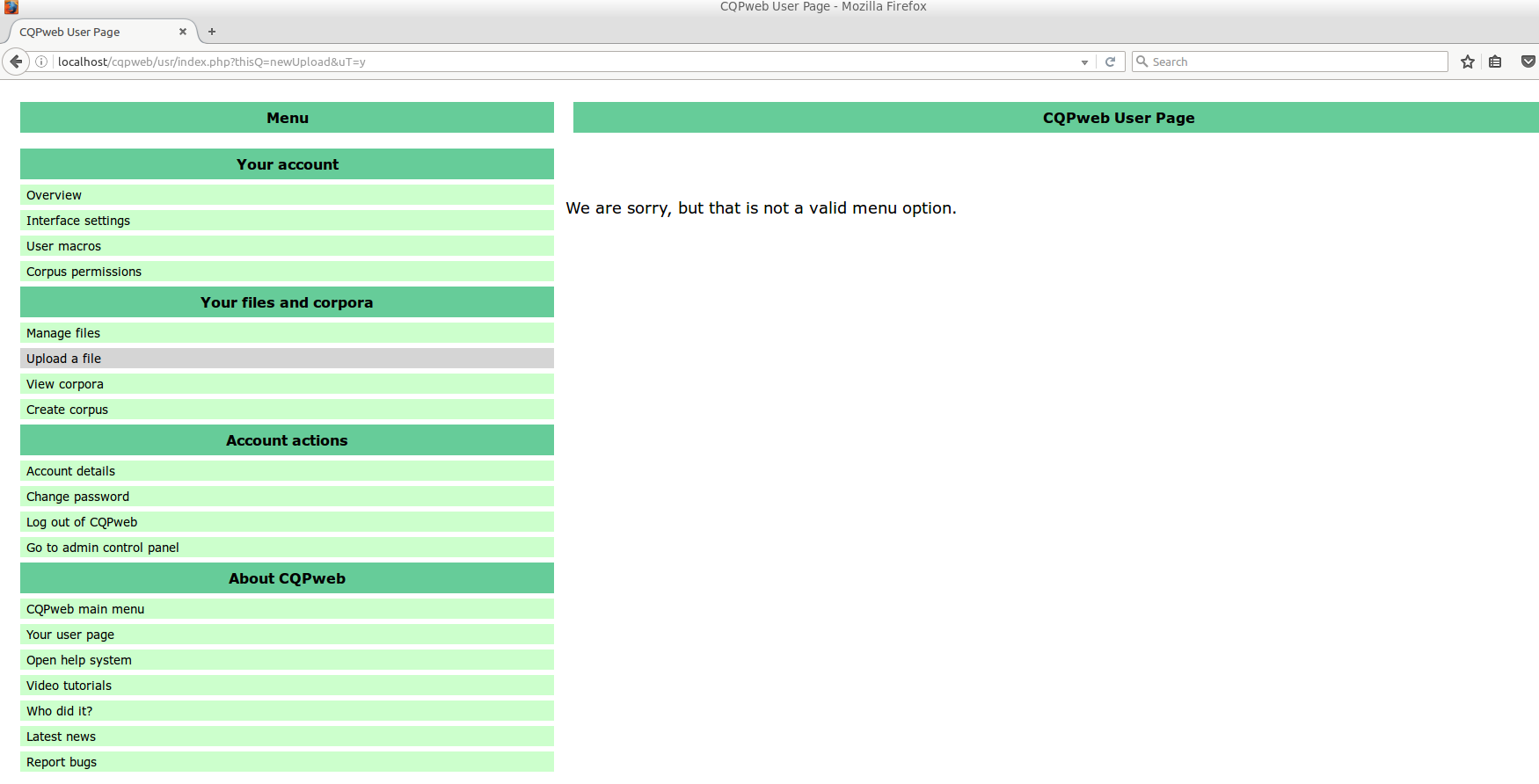
Task: Click the magnifier icon in Search box
Action: pyautogui.click(x=1142, y=62)
